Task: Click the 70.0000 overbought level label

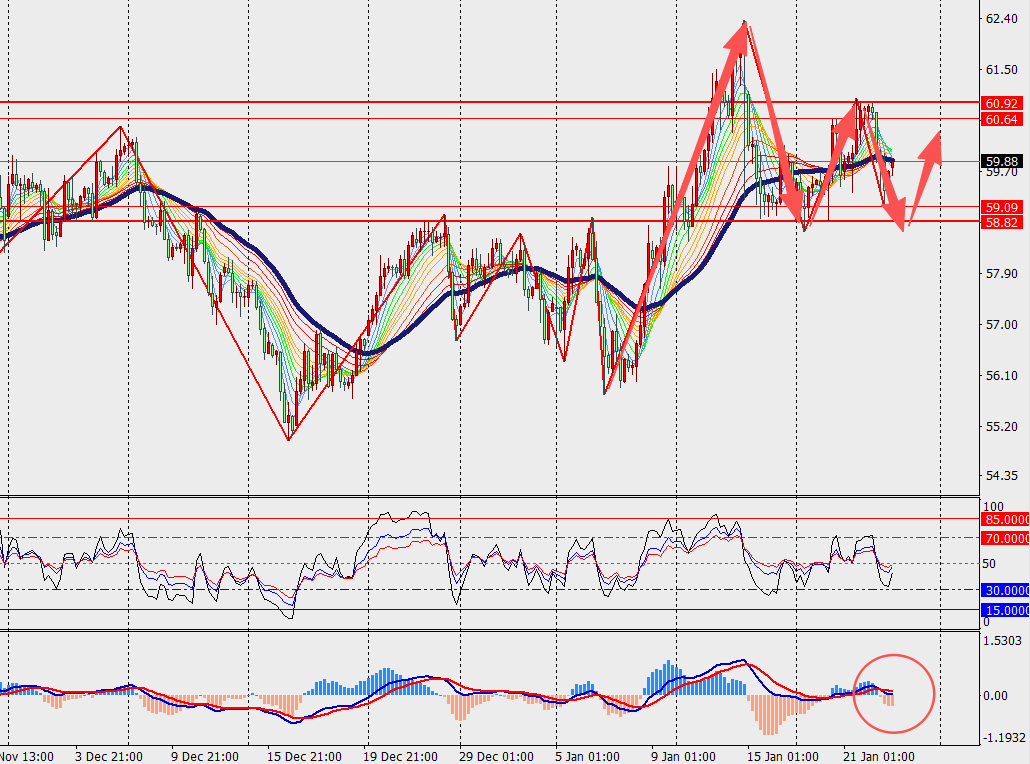Action: pyautogui.click(x=1006, y=538)
